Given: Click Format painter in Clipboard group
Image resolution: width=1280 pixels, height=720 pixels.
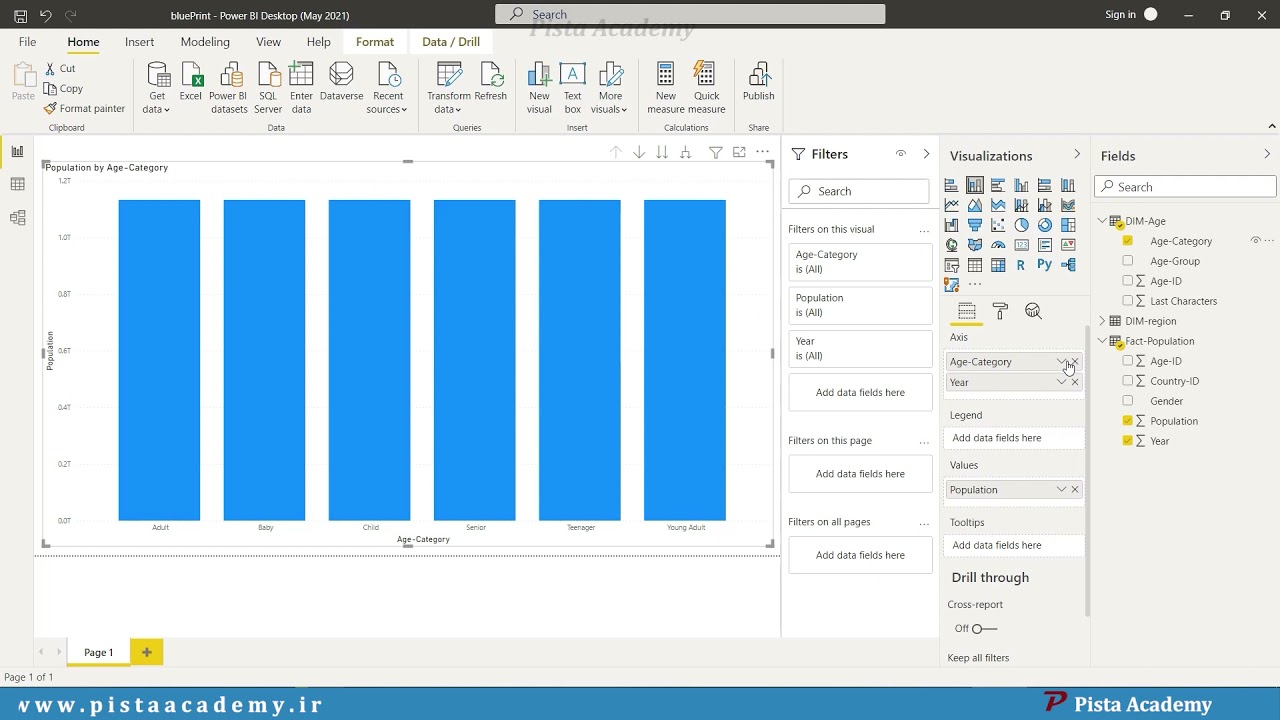Looking at the screenshot, I should 85,108.
